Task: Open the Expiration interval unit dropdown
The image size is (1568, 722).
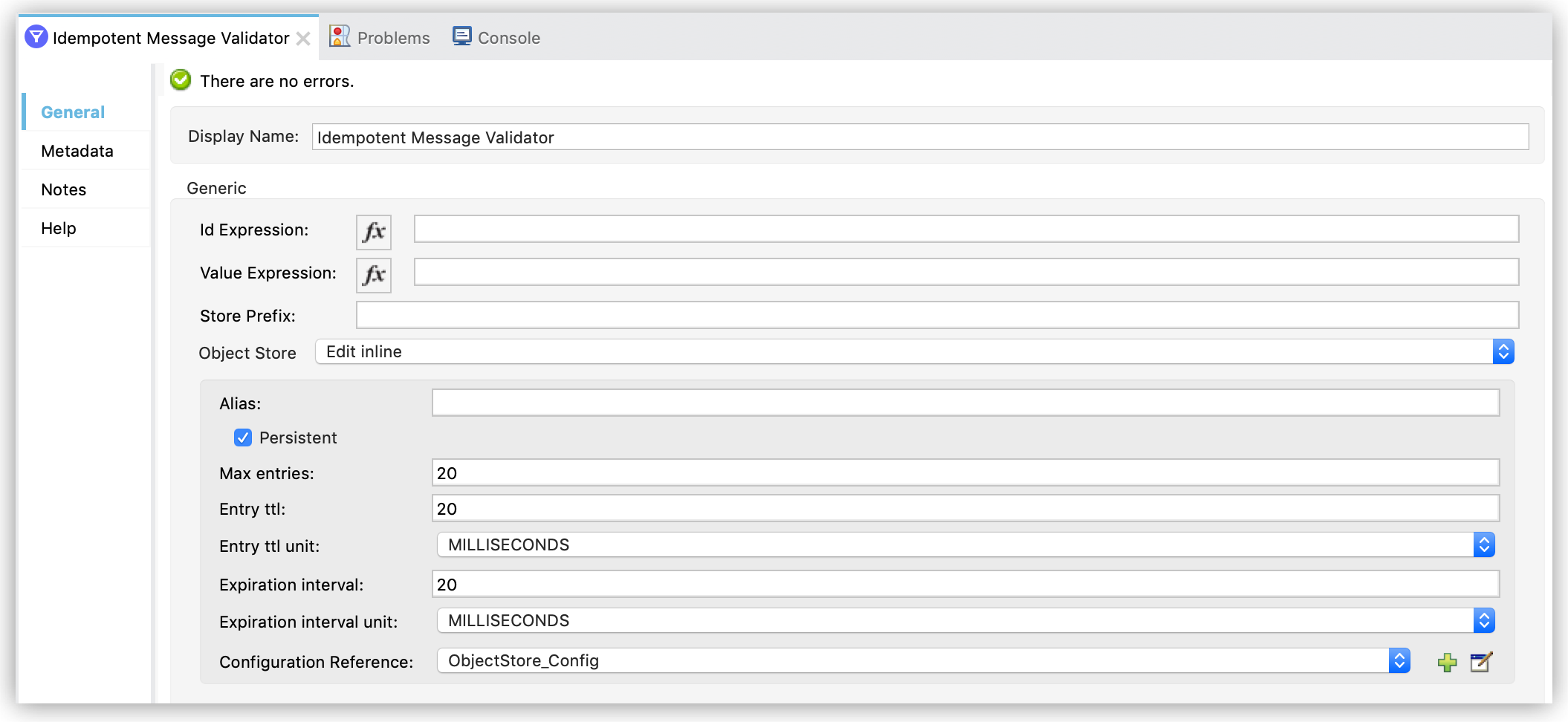Action: point(1483,620)
